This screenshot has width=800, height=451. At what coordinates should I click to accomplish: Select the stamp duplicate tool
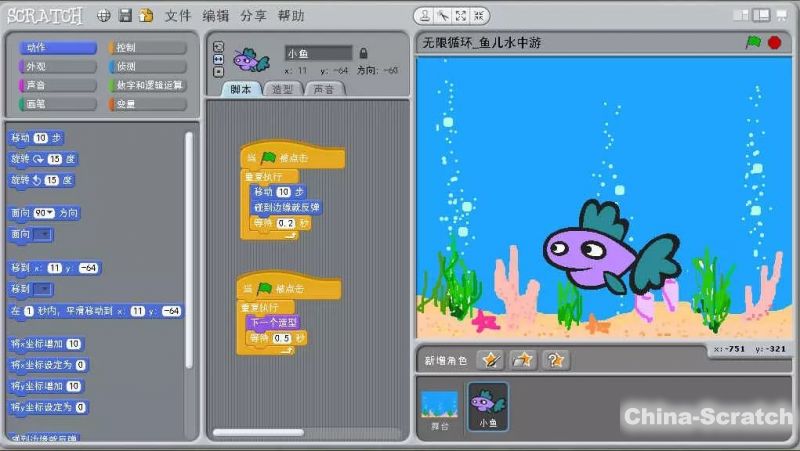pyautogui.click(x=425, y=16)
